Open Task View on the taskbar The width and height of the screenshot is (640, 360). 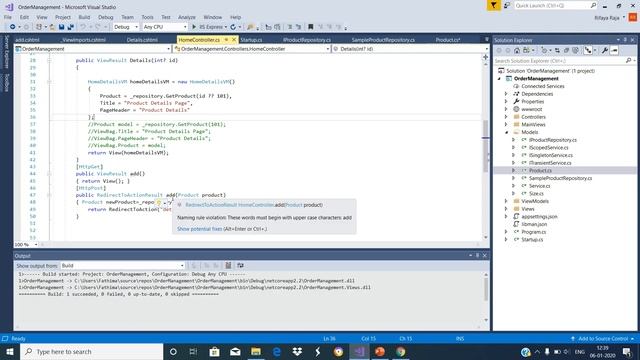click(193, 351)
